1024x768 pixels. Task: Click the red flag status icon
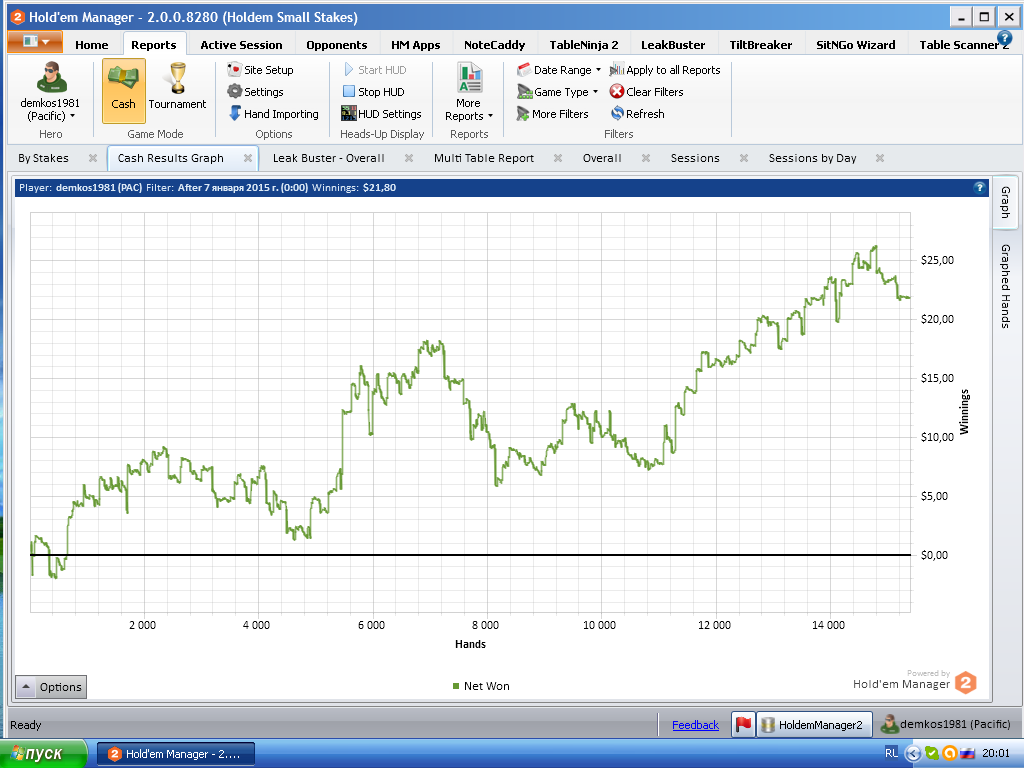point(743,724)
